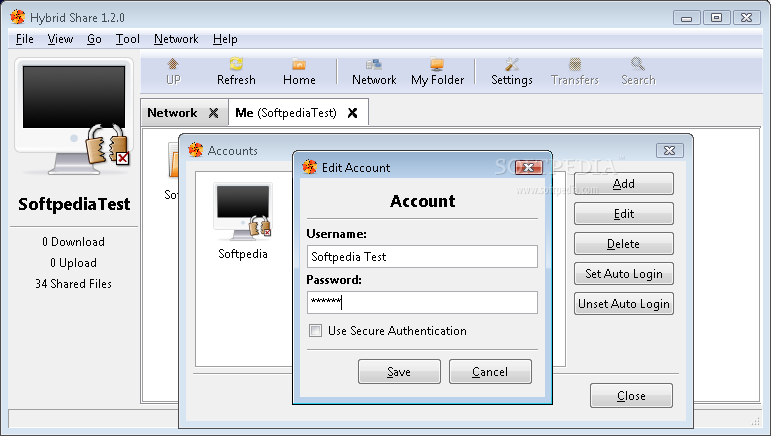Open Settings from the toolbar
The width and height of the screenshot is (771, 436).
pyautogui.click(x=511, y=72)
